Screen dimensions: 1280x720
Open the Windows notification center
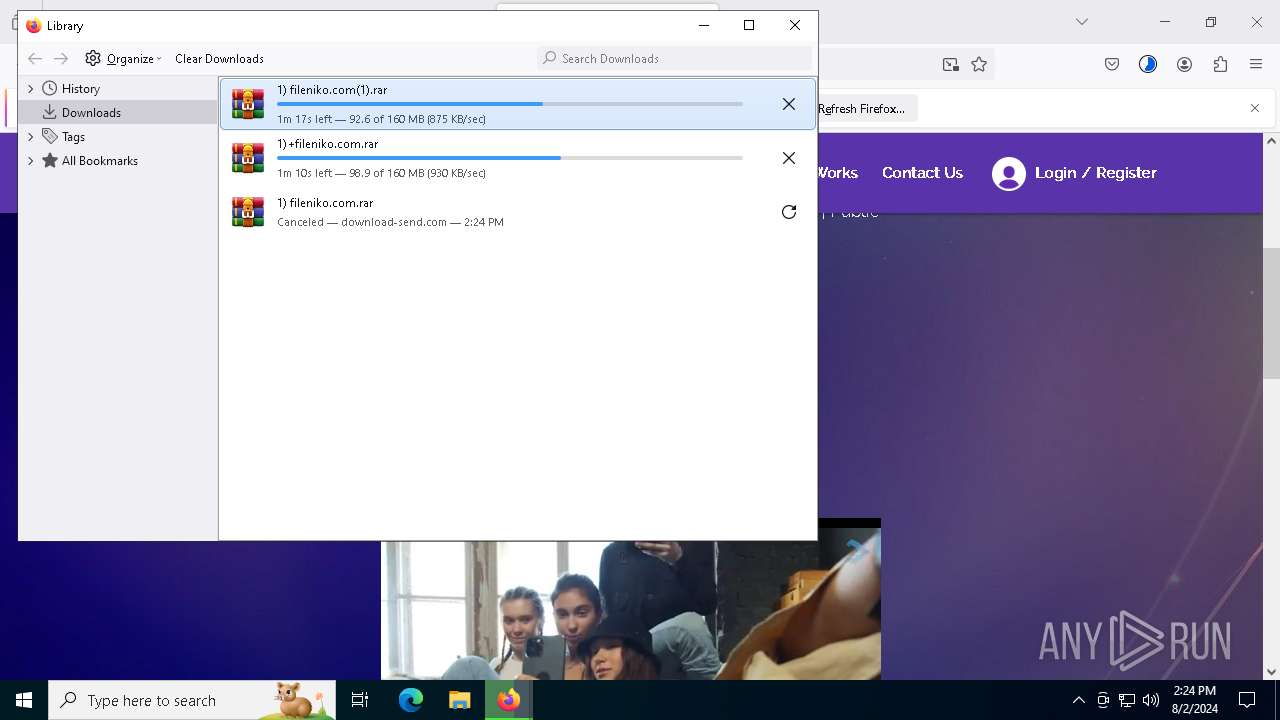[x=1247, y=700]
